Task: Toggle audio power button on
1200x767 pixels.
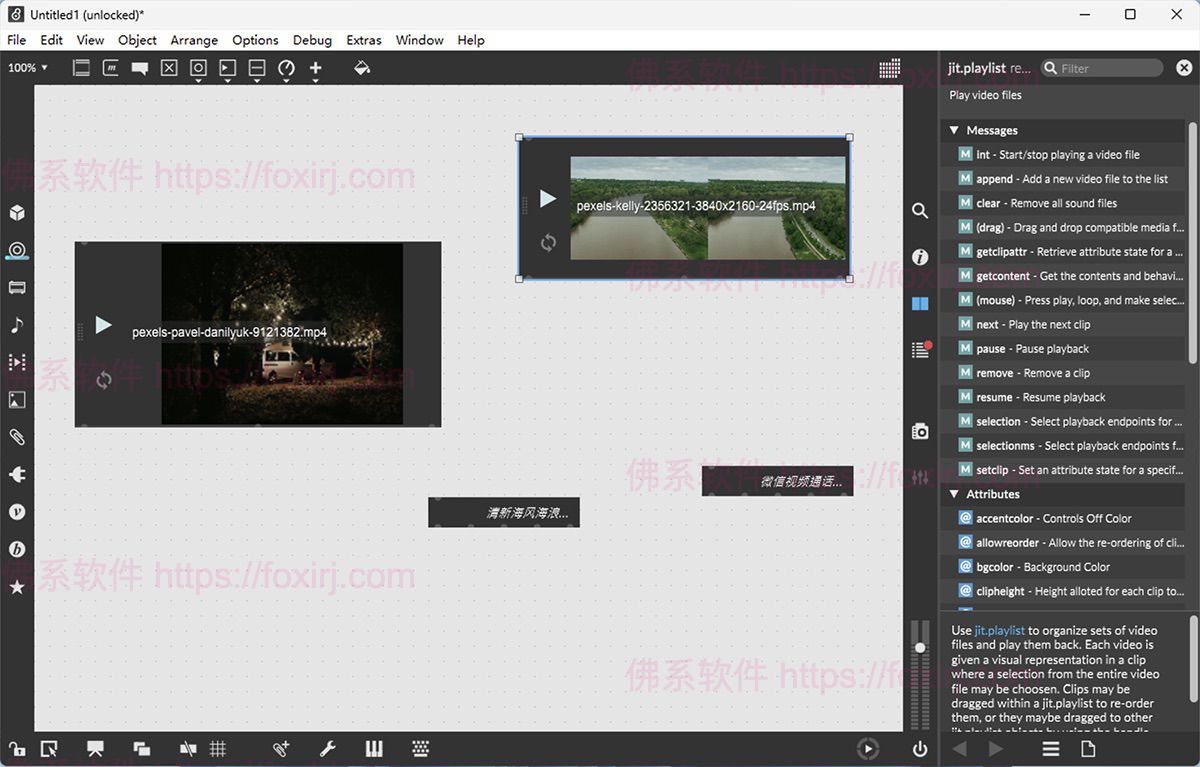Action: pos(920,749)
